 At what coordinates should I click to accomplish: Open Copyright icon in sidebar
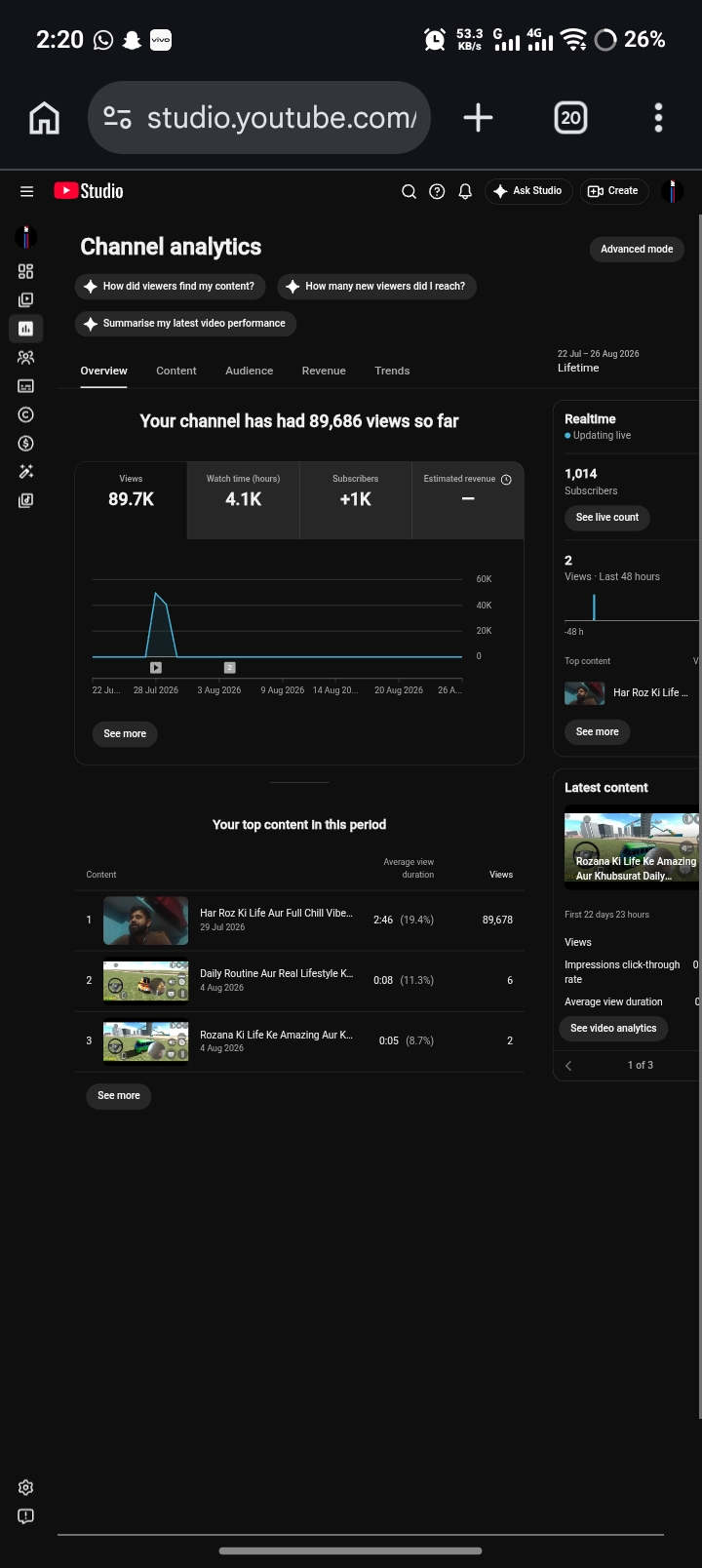point(26,414)
